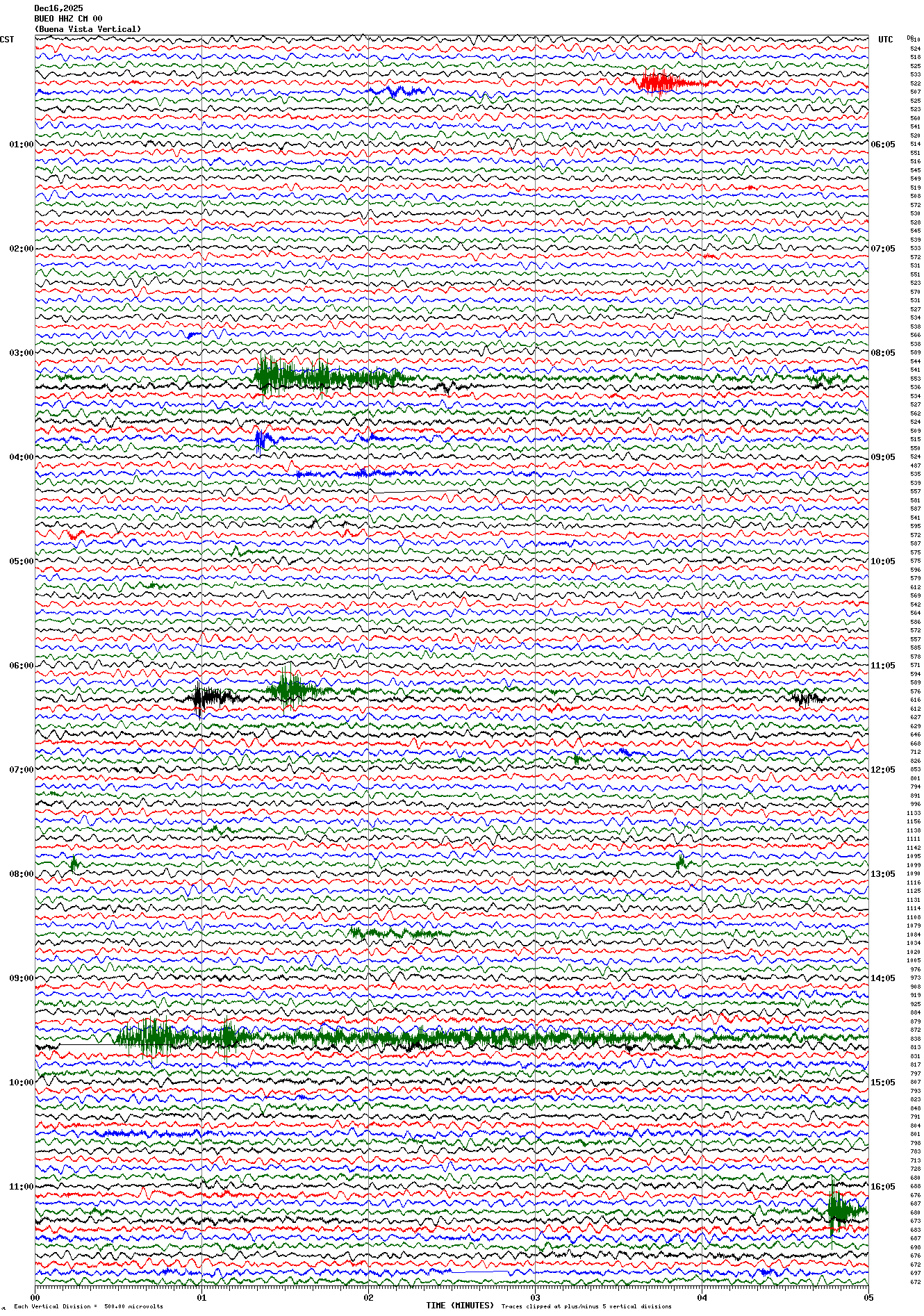Click the TIME (MINUTES) axis label

tap(459, 1306)
